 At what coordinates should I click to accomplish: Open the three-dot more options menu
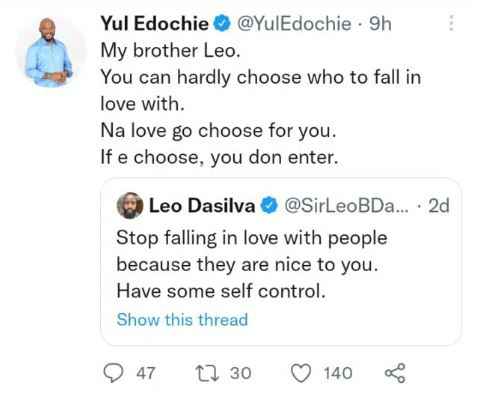point(451,23)
